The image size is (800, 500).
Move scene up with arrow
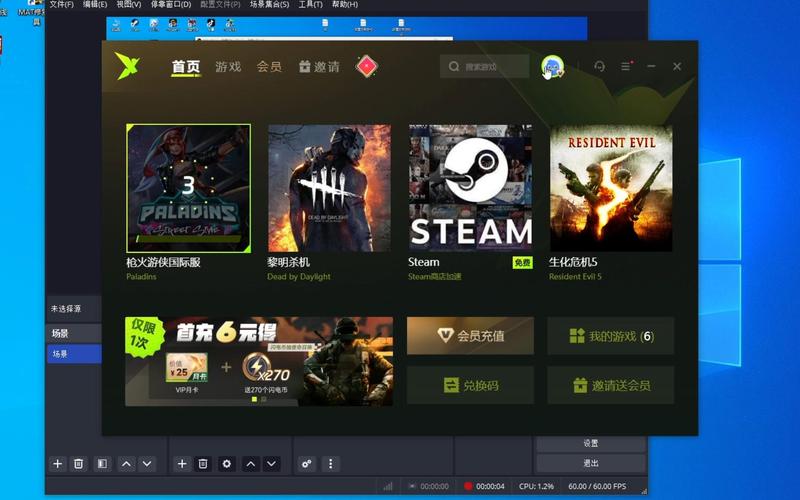pyautogui.click(x=126, y=464)
